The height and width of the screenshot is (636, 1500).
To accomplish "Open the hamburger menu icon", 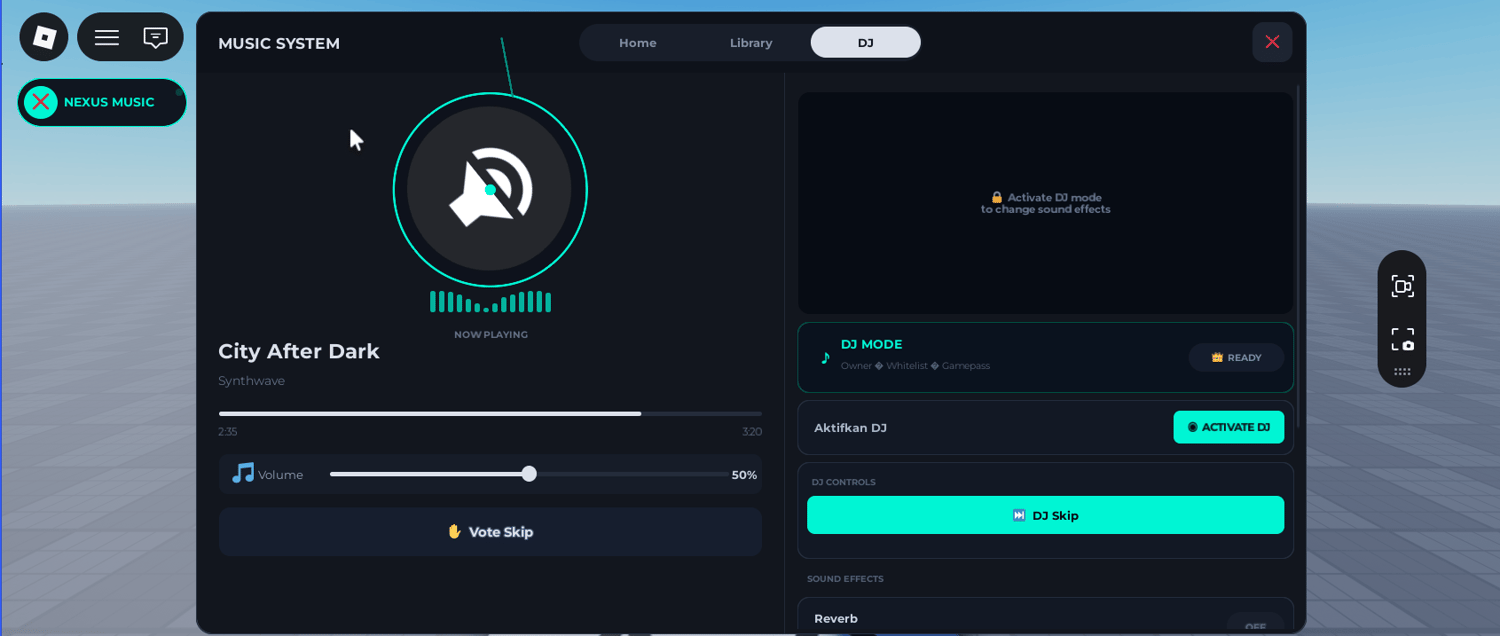I will click(x=107, y=38).
